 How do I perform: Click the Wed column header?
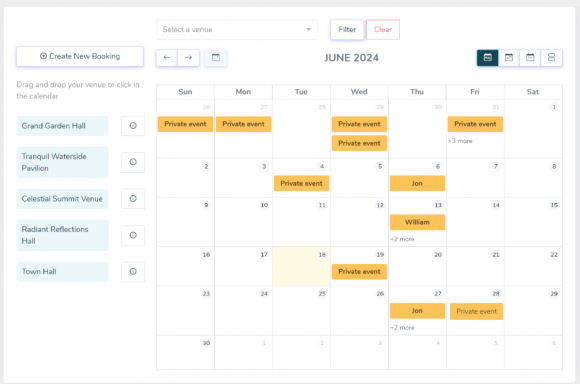tap(359, 92)
